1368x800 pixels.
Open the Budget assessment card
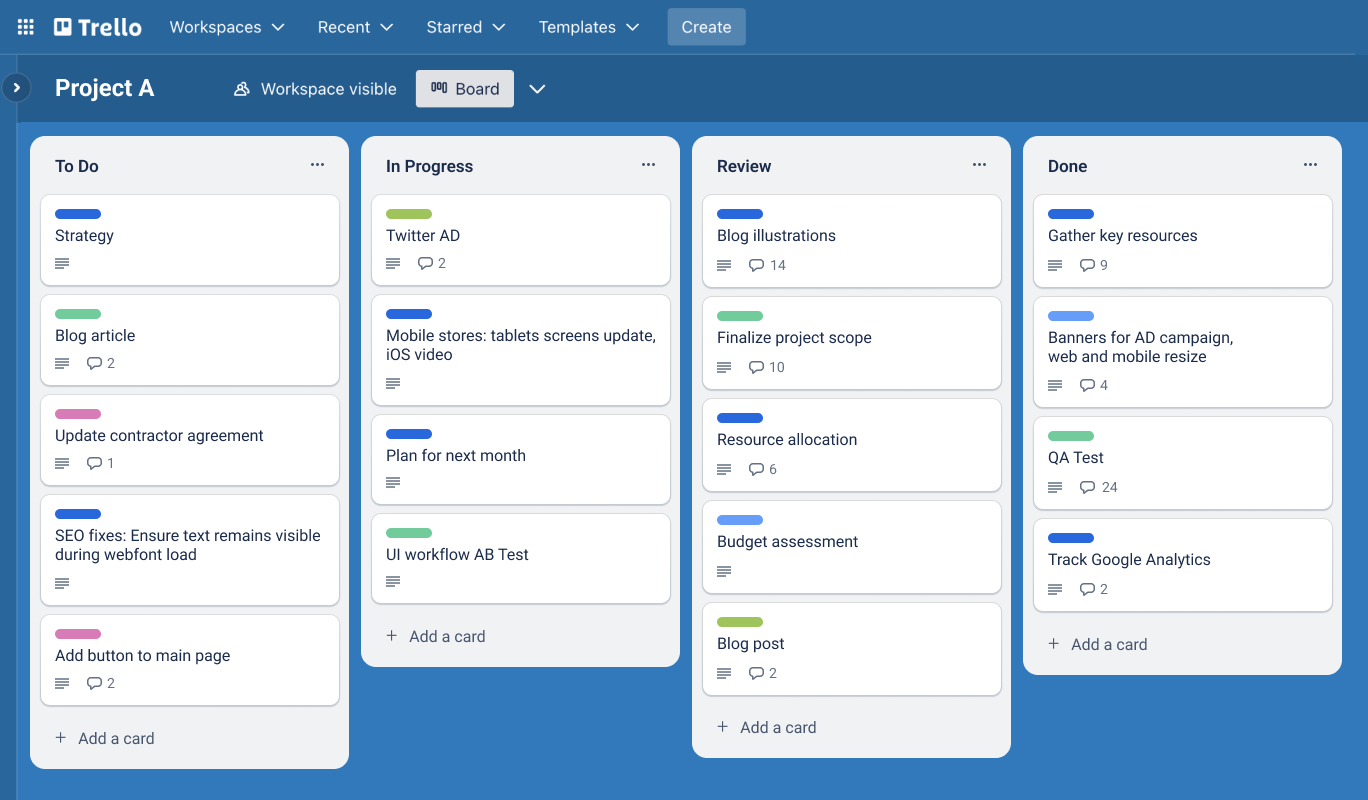click(x=787, y=542)
